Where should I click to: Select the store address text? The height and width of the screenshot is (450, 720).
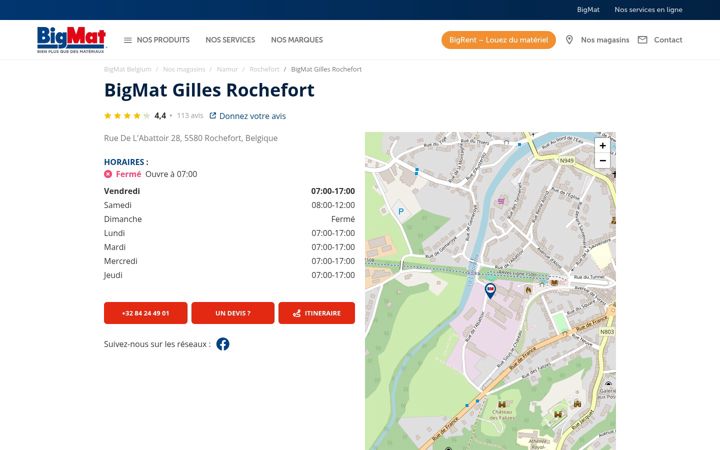coord(191,138)
